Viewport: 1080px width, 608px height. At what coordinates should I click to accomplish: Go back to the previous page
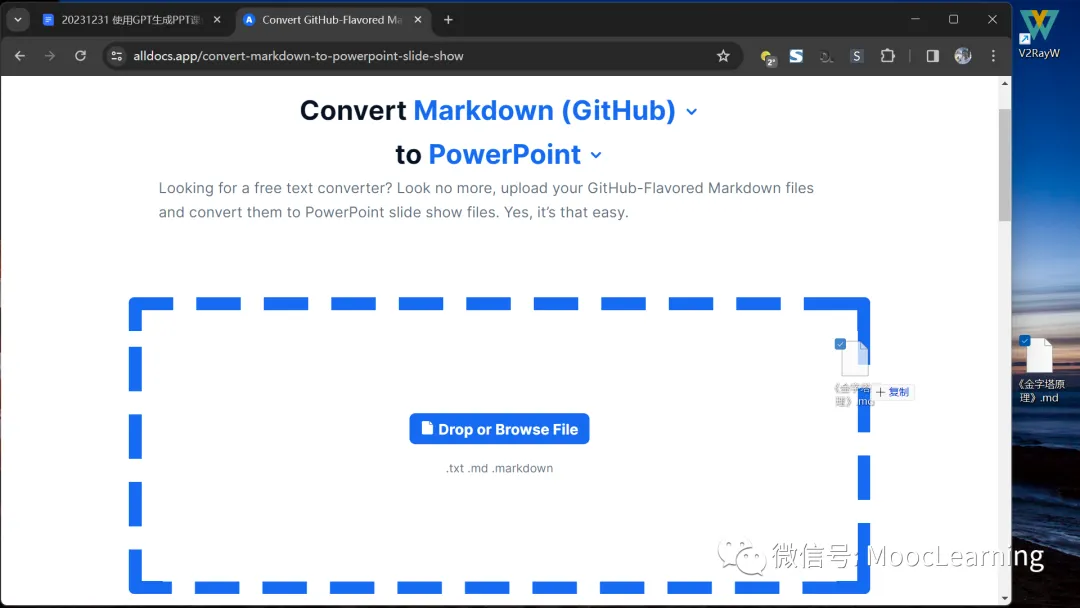(x=20, y=56)
